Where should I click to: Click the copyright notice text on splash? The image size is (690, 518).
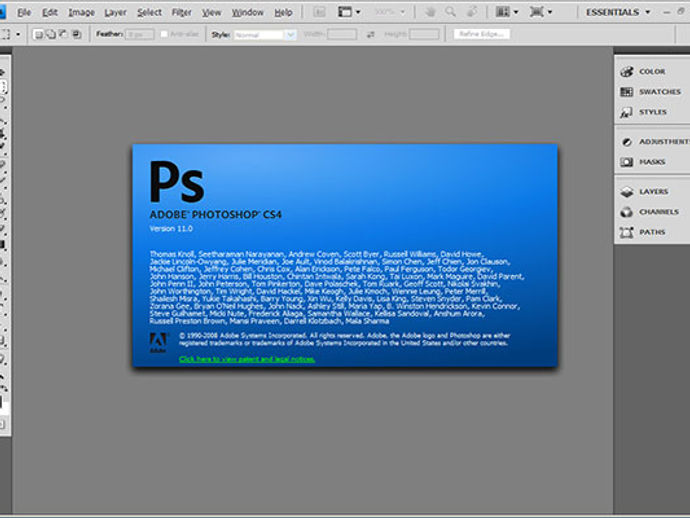[345, 339]
